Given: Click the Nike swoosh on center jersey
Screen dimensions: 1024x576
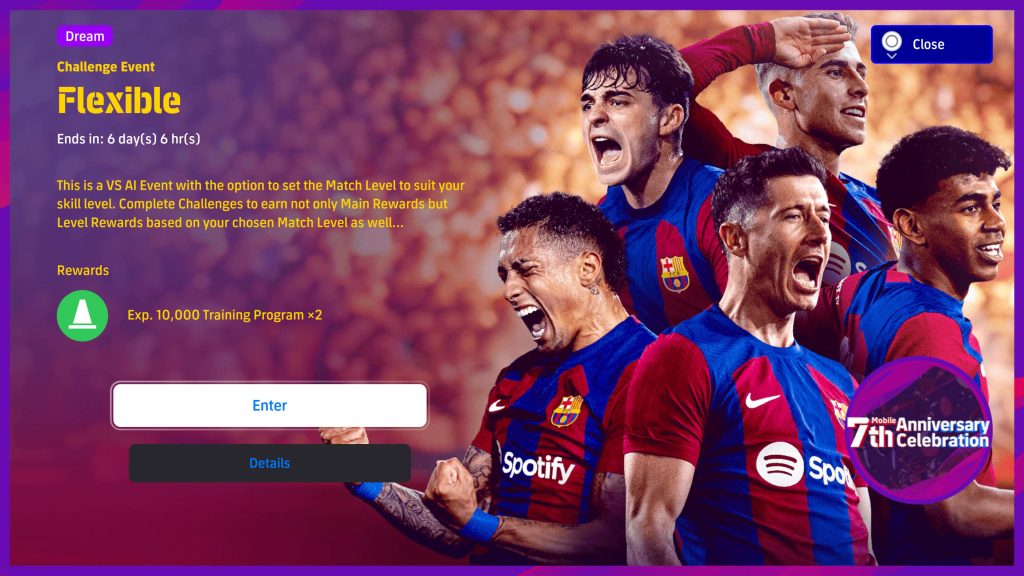Looking at the screenshot, I should (762, 399).
